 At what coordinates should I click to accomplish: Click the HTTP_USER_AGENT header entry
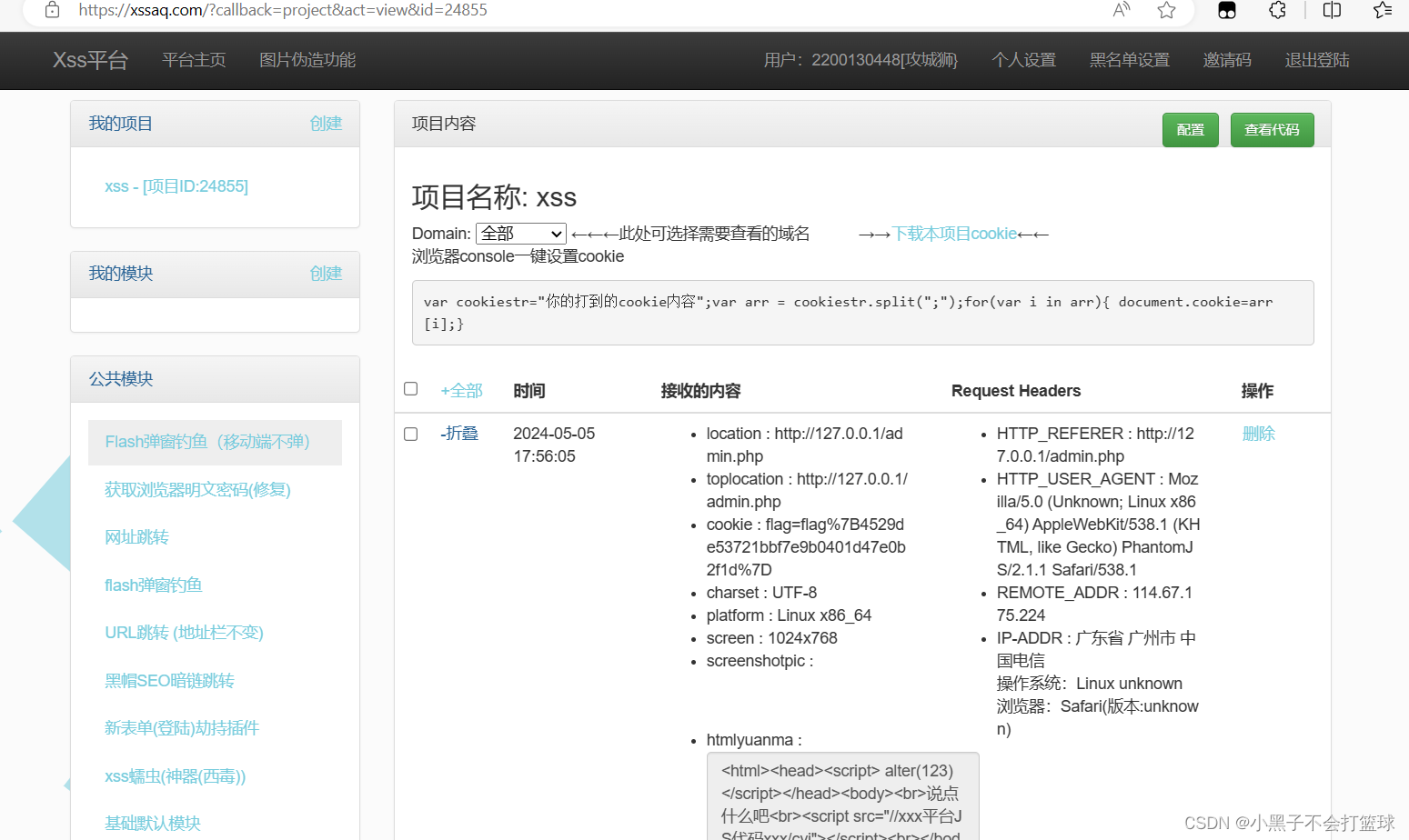tap(1098, 525)
